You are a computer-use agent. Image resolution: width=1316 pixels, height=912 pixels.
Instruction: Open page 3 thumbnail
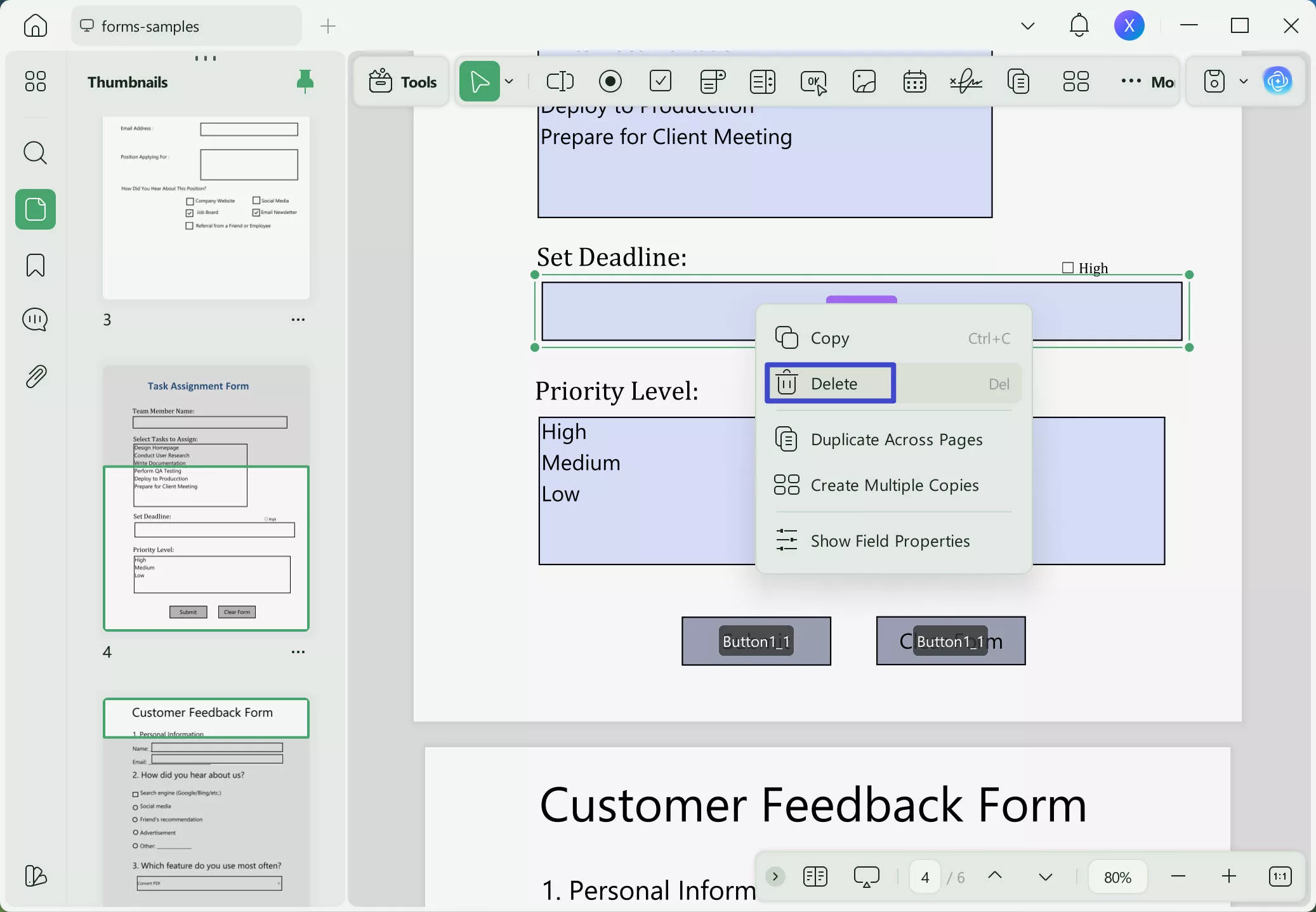206,207
